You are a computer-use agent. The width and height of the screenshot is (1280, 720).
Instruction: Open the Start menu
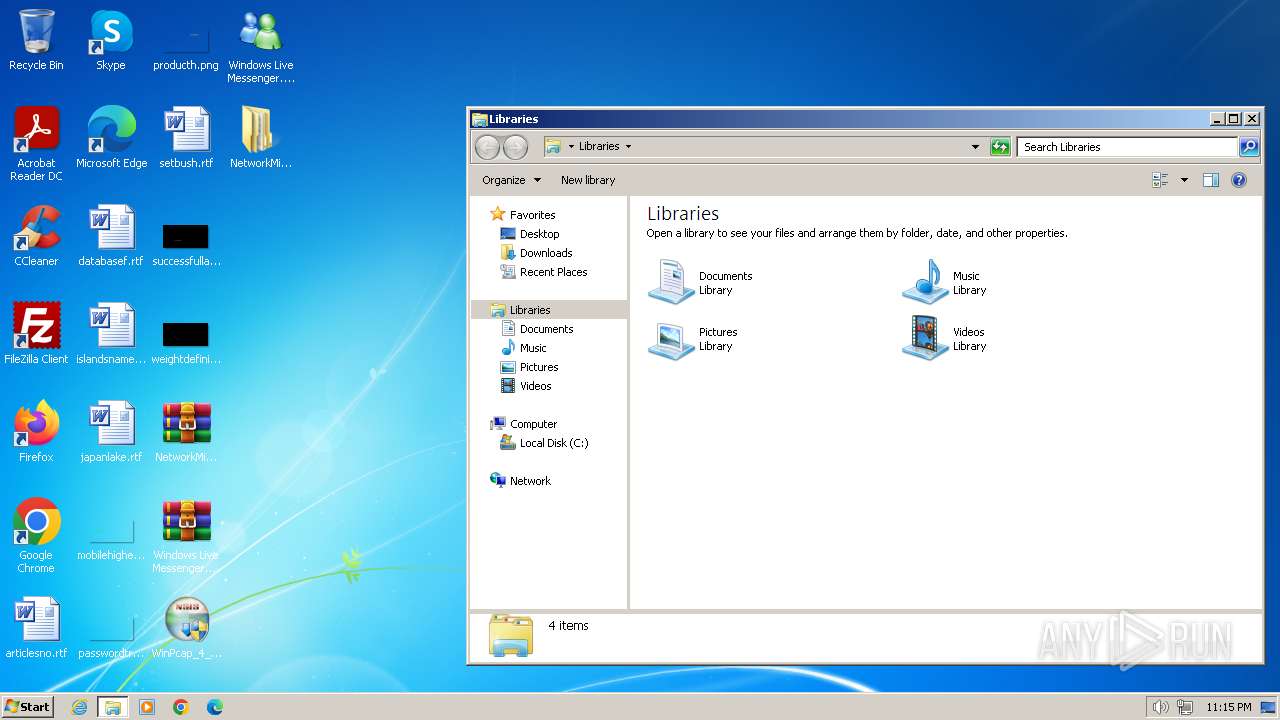click(x=28, y=707)
